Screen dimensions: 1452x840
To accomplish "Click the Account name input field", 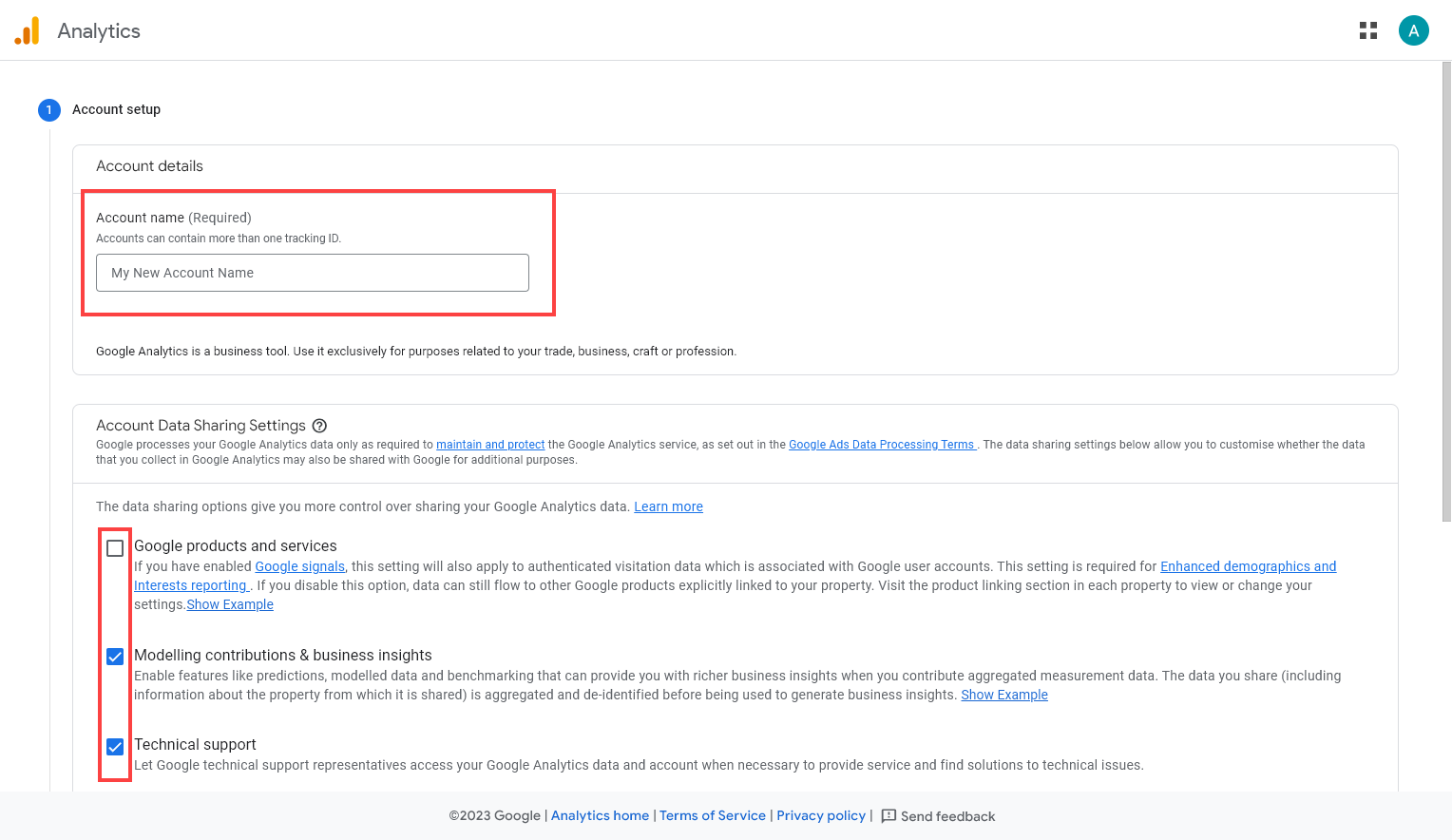I will pyautogui.click(x=312, y=273).
